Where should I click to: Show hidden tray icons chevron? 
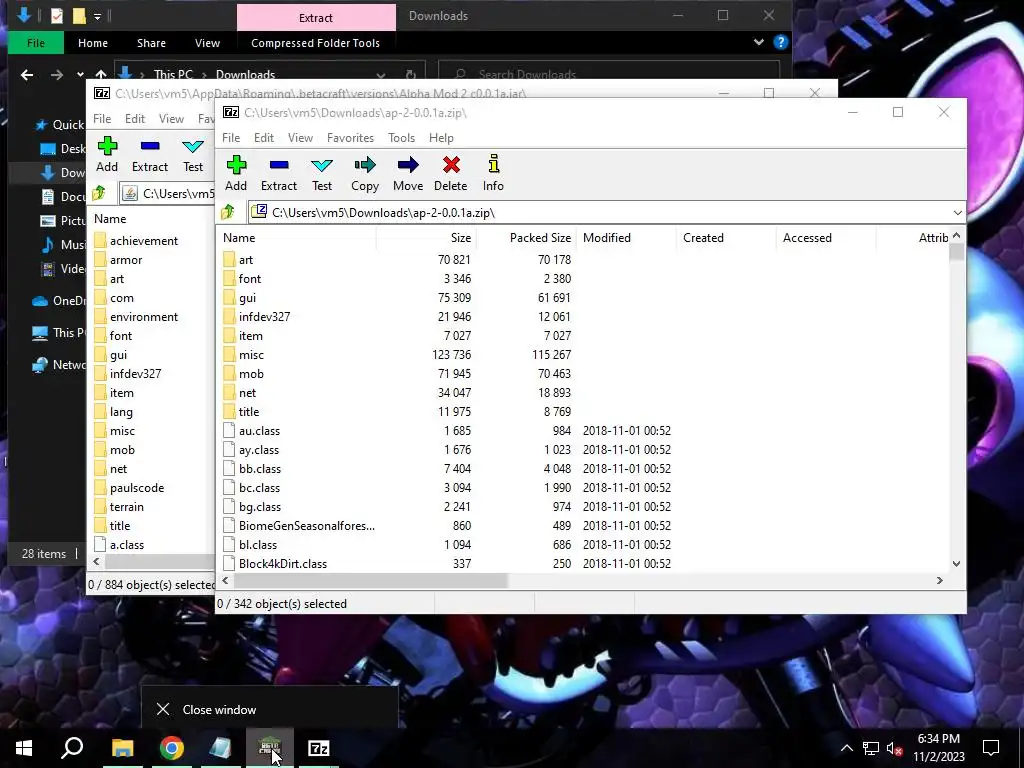click(x=846, y=748)
